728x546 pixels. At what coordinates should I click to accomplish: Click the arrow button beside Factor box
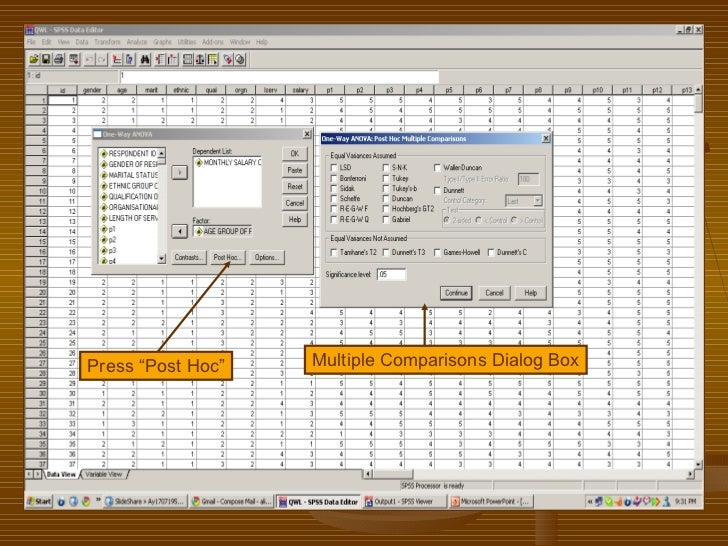(180, 231)
